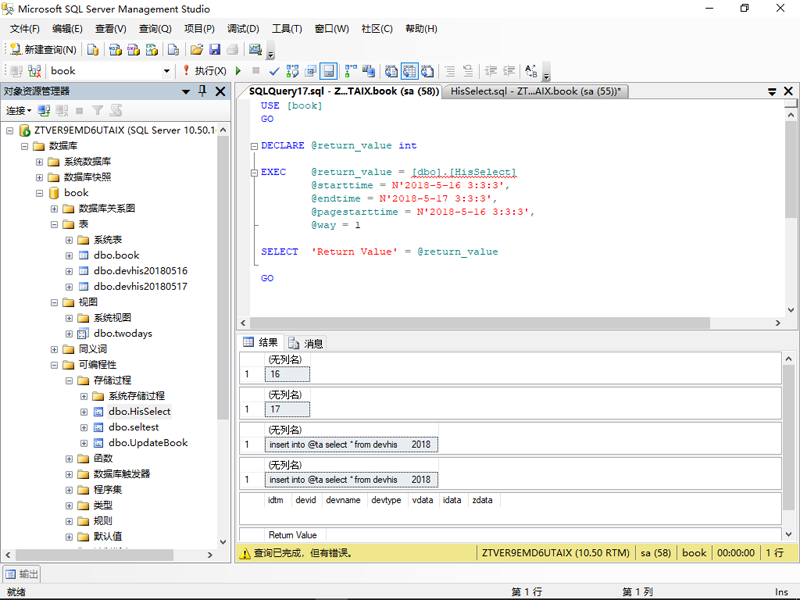This screenshot has width=800, height=600.
Task: Select results to grid mode
Action: click(410, 71)
